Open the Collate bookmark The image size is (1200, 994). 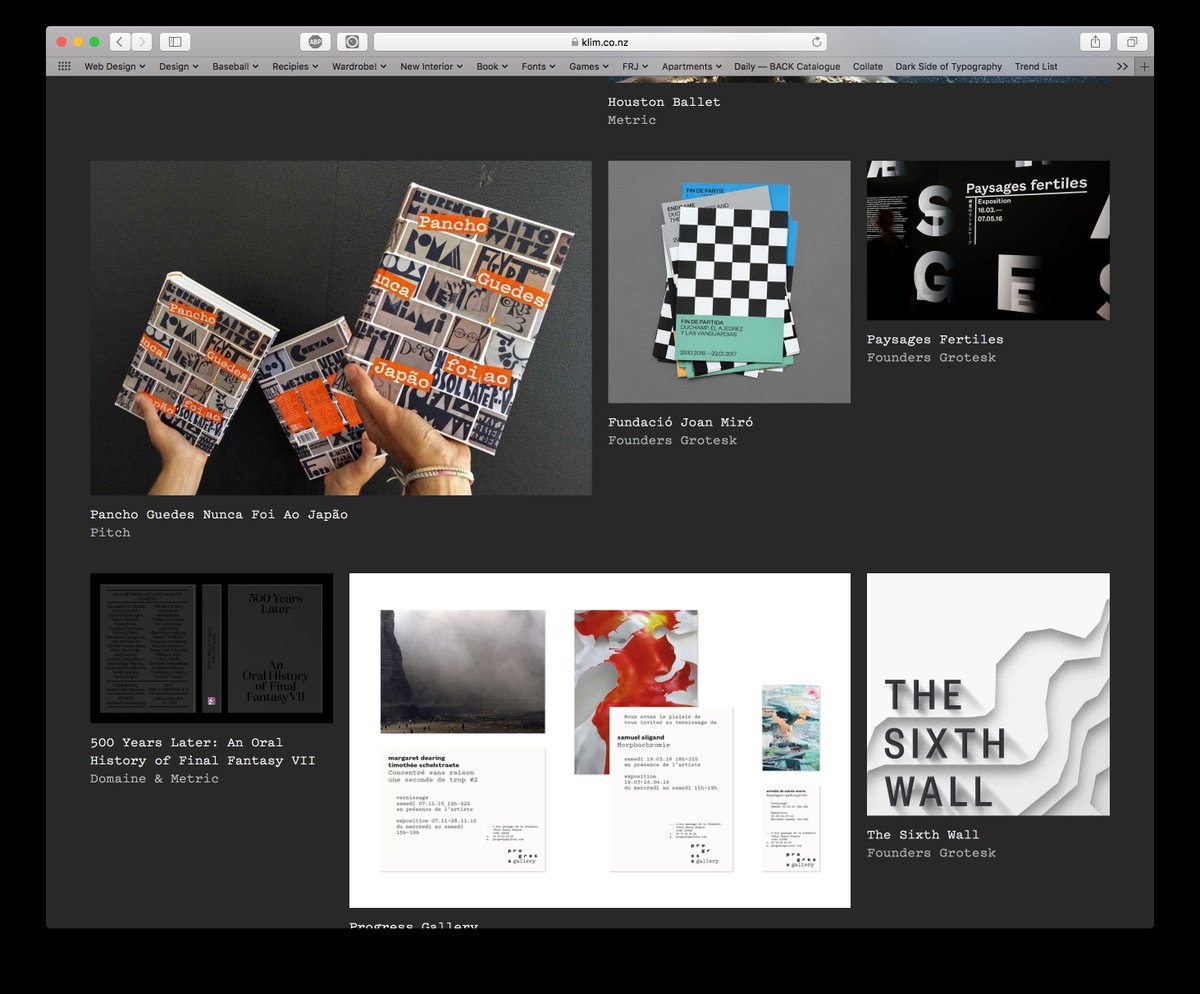pyautogui.click(x=868, y=67)
